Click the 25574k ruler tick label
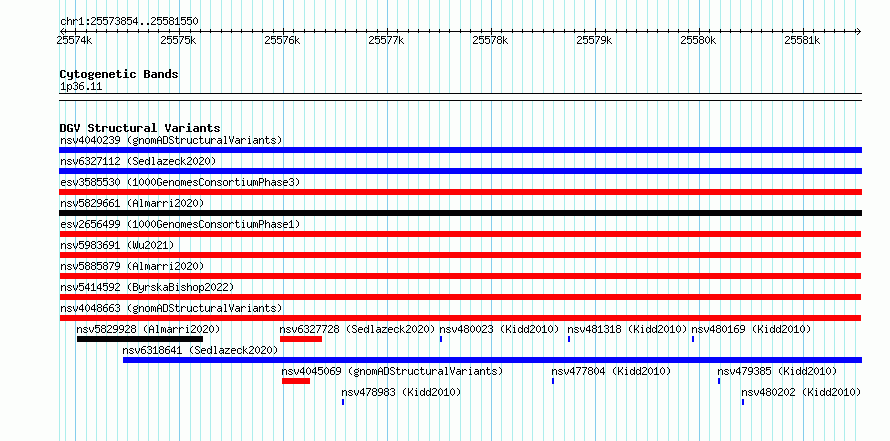Viewport: 890px width, 441px height. coord(74,40)
